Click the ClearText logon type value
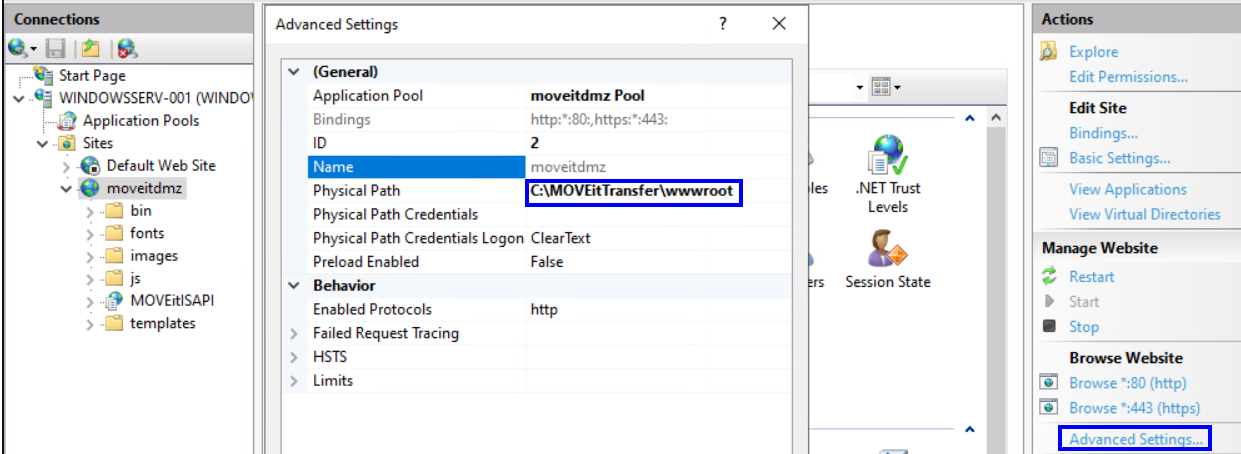This screenshot has height=454, width=1241. pyautogui.click(x=560, y=238)
